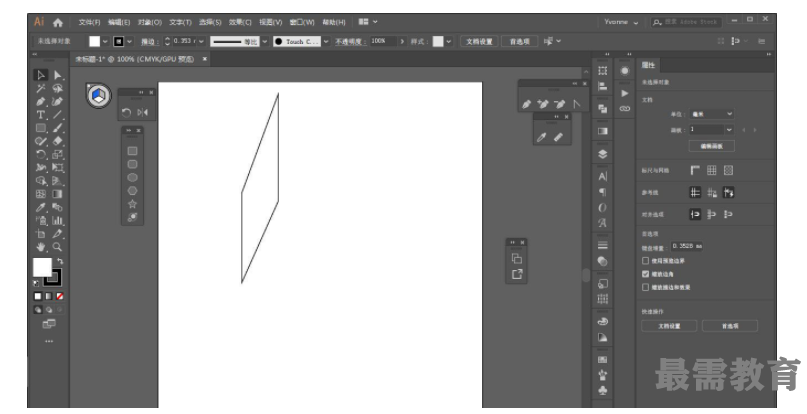
Task: Select the Free Transform tool
Action: (x=58, y=168)
